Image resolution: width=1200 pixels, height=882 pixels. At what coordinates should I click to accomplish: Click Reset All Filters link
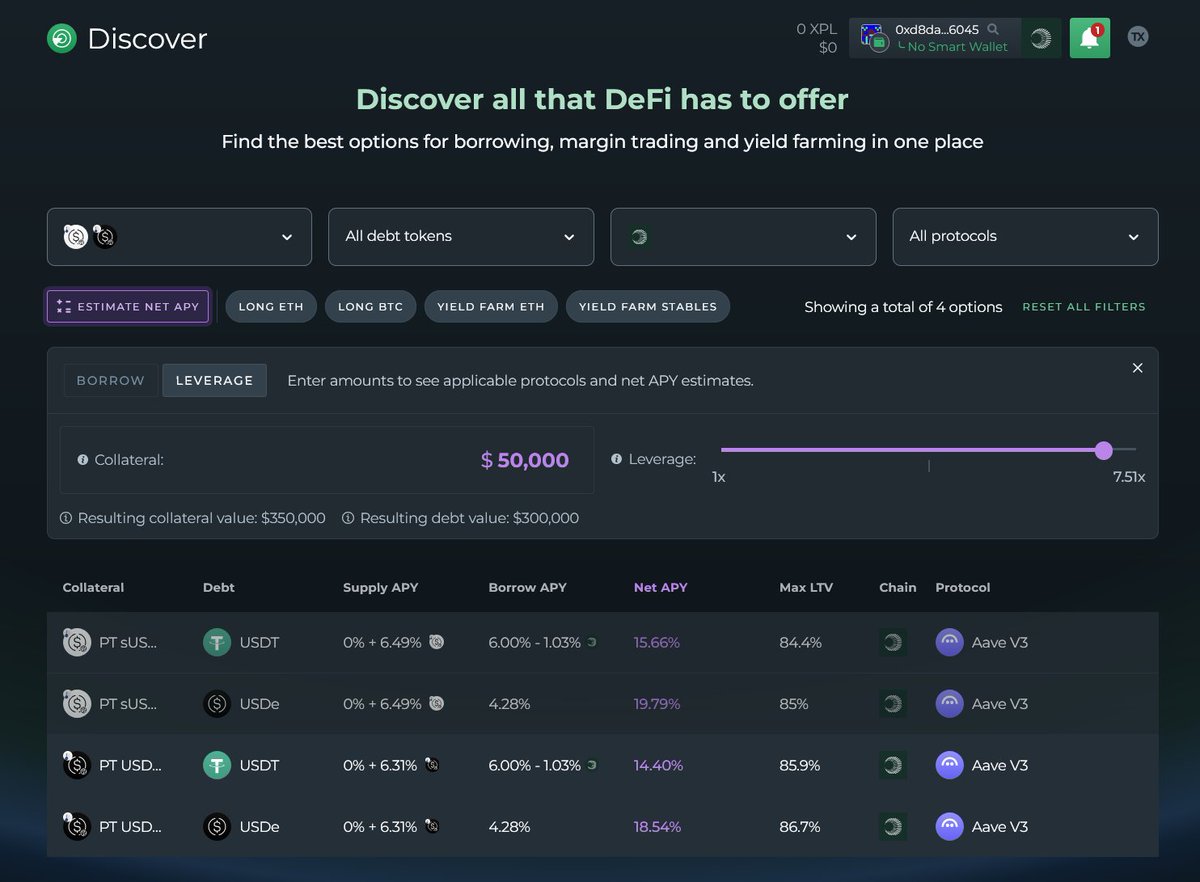click(x=1083, y=307)
